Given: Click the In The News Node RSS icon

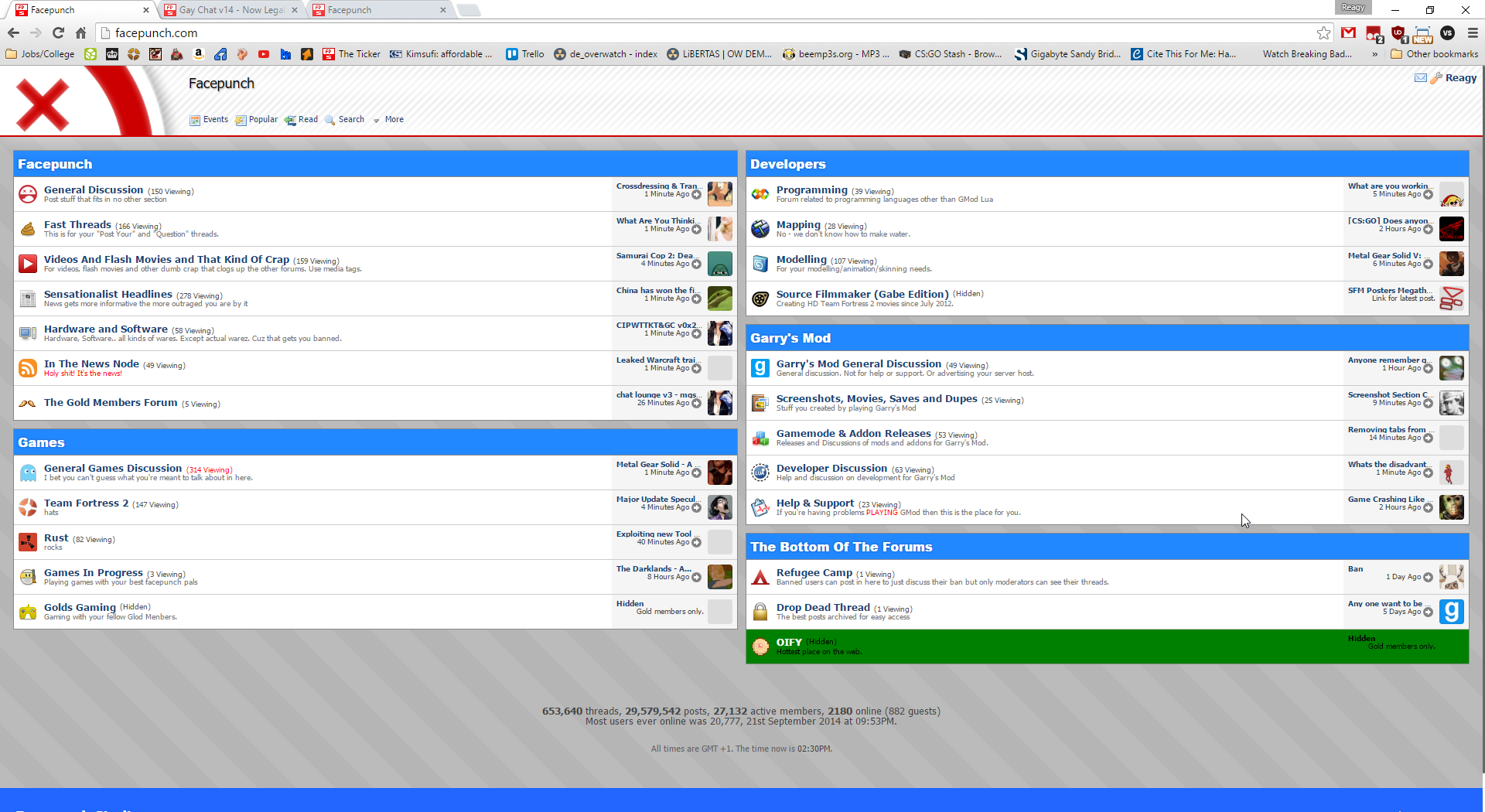Looking at the screenshot, I should coord(28,368).
